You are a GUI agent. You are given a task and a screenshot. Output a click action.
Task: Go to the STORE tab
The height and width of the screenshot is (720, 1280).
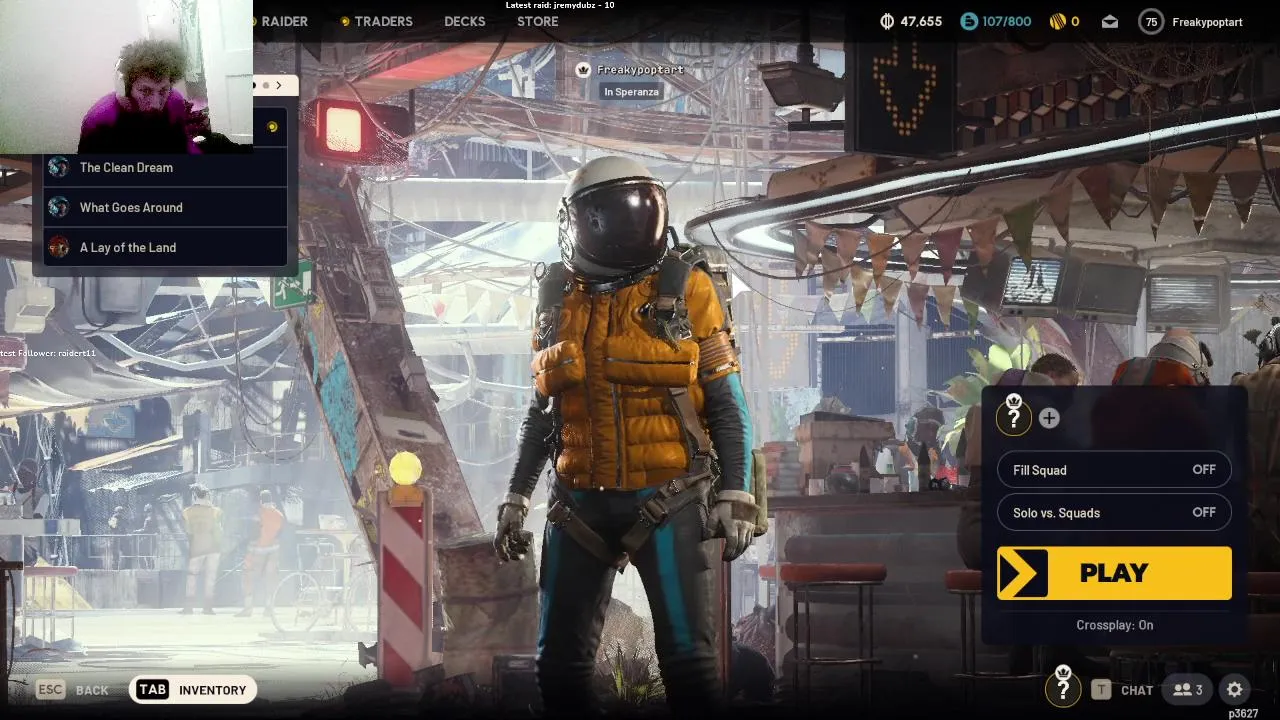click(x=538, y=21)
